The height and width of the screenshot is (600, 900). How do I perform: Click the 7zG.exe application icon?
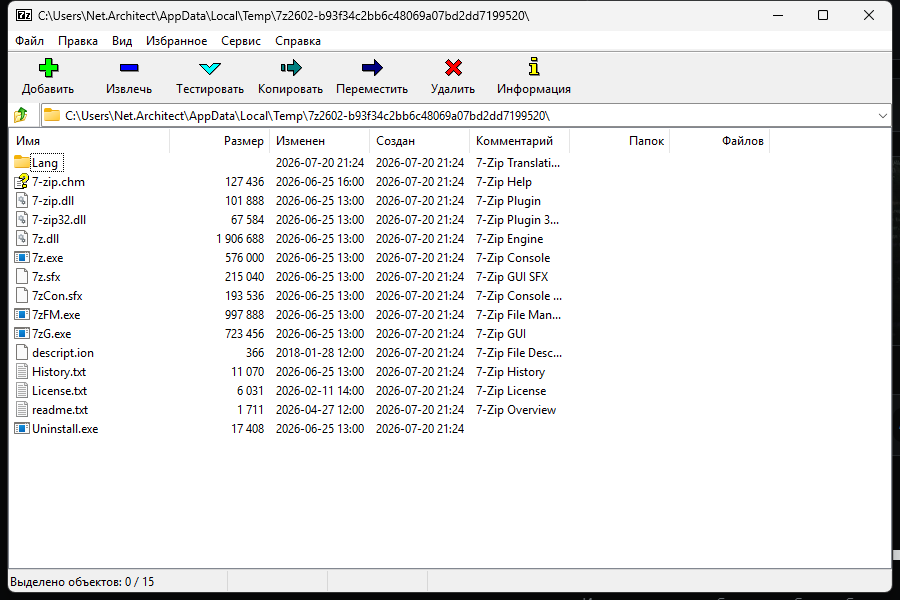point(22,333)
